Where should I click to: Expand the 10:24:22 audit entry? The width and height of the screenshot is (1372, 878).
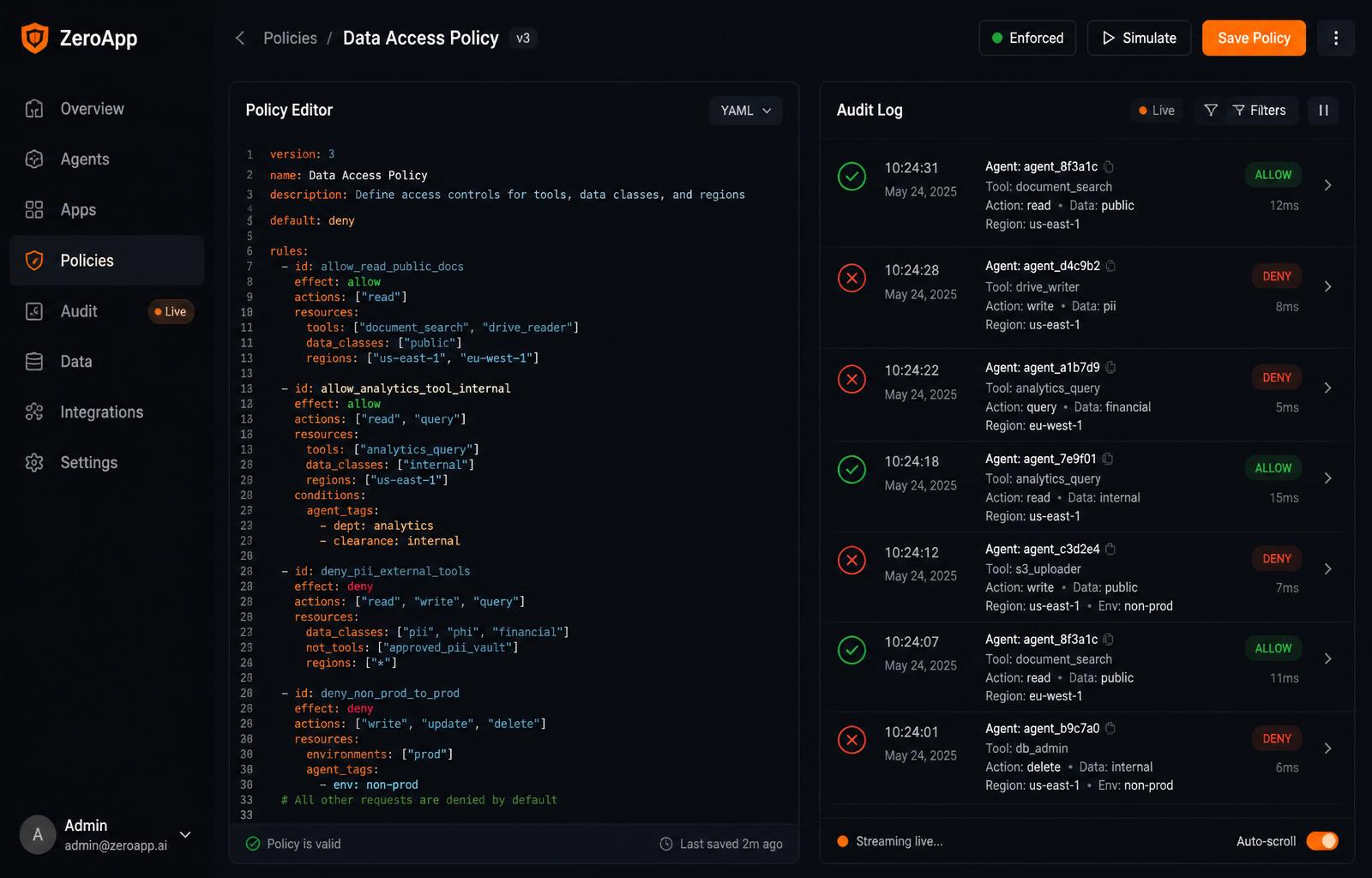click(x=1327, y=388)
